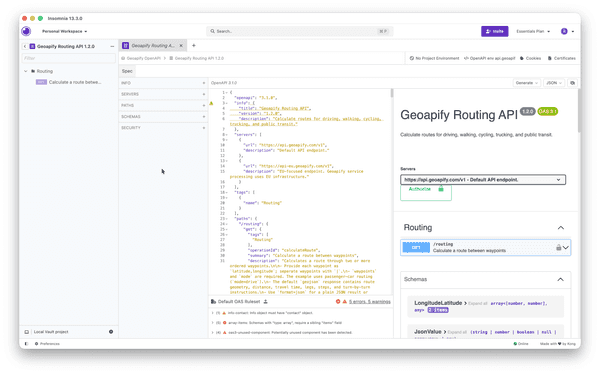Open the Servers URL dropdown

483,180
